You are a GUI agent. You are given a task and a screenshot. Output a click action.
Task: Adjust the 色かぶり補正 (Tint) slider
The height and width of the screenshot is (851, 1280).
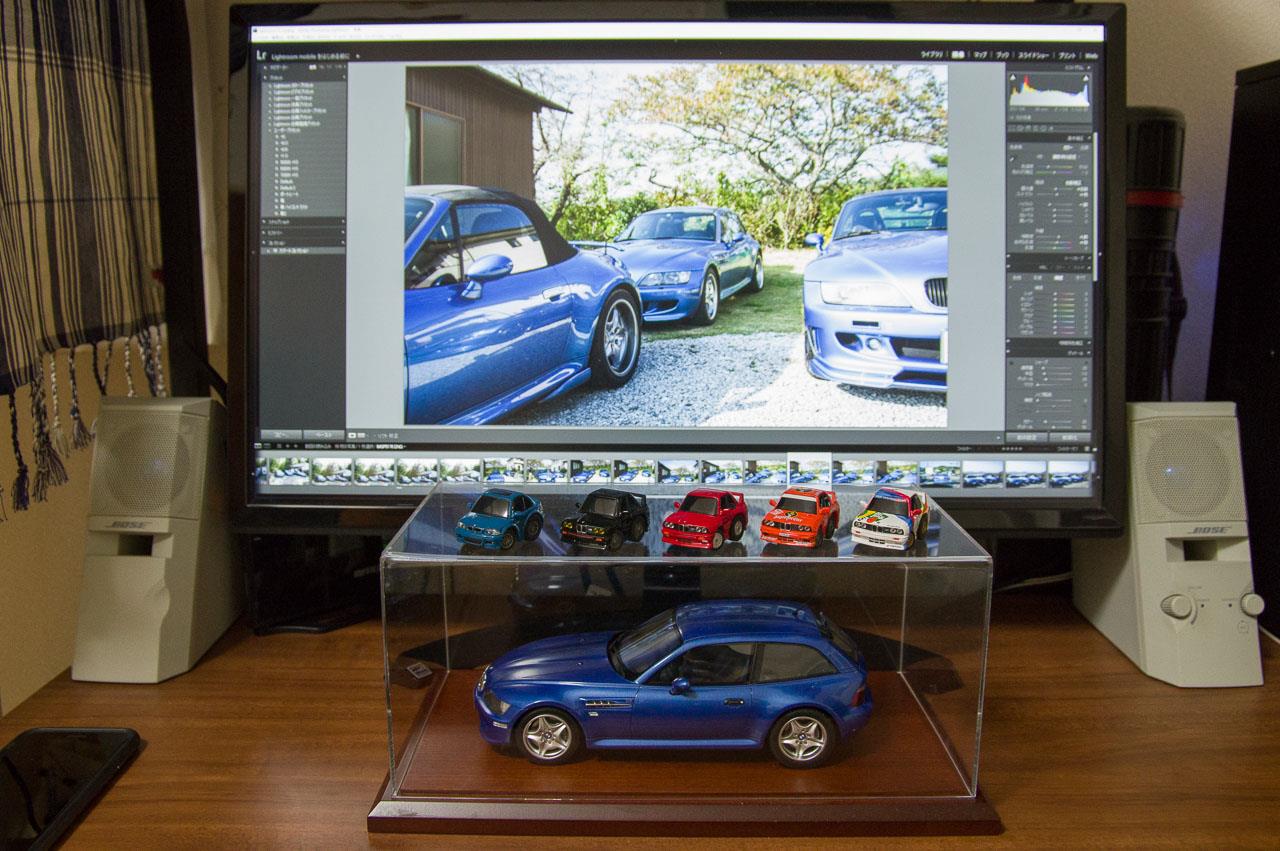point(1054,172)
